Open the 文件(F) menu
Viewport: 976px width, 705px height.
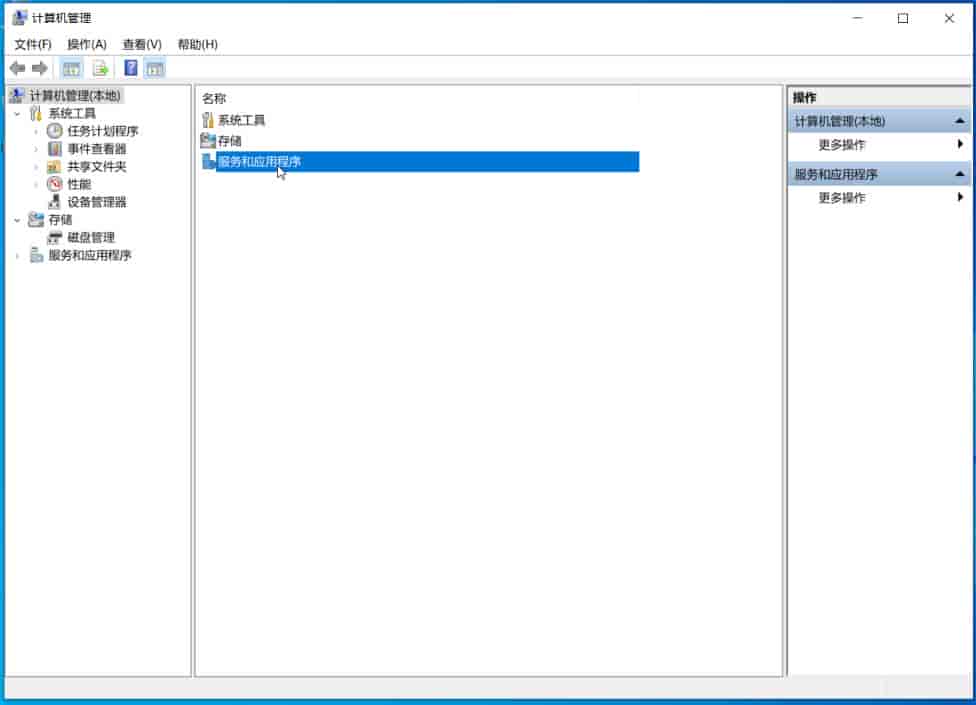(x=33, y=44)
